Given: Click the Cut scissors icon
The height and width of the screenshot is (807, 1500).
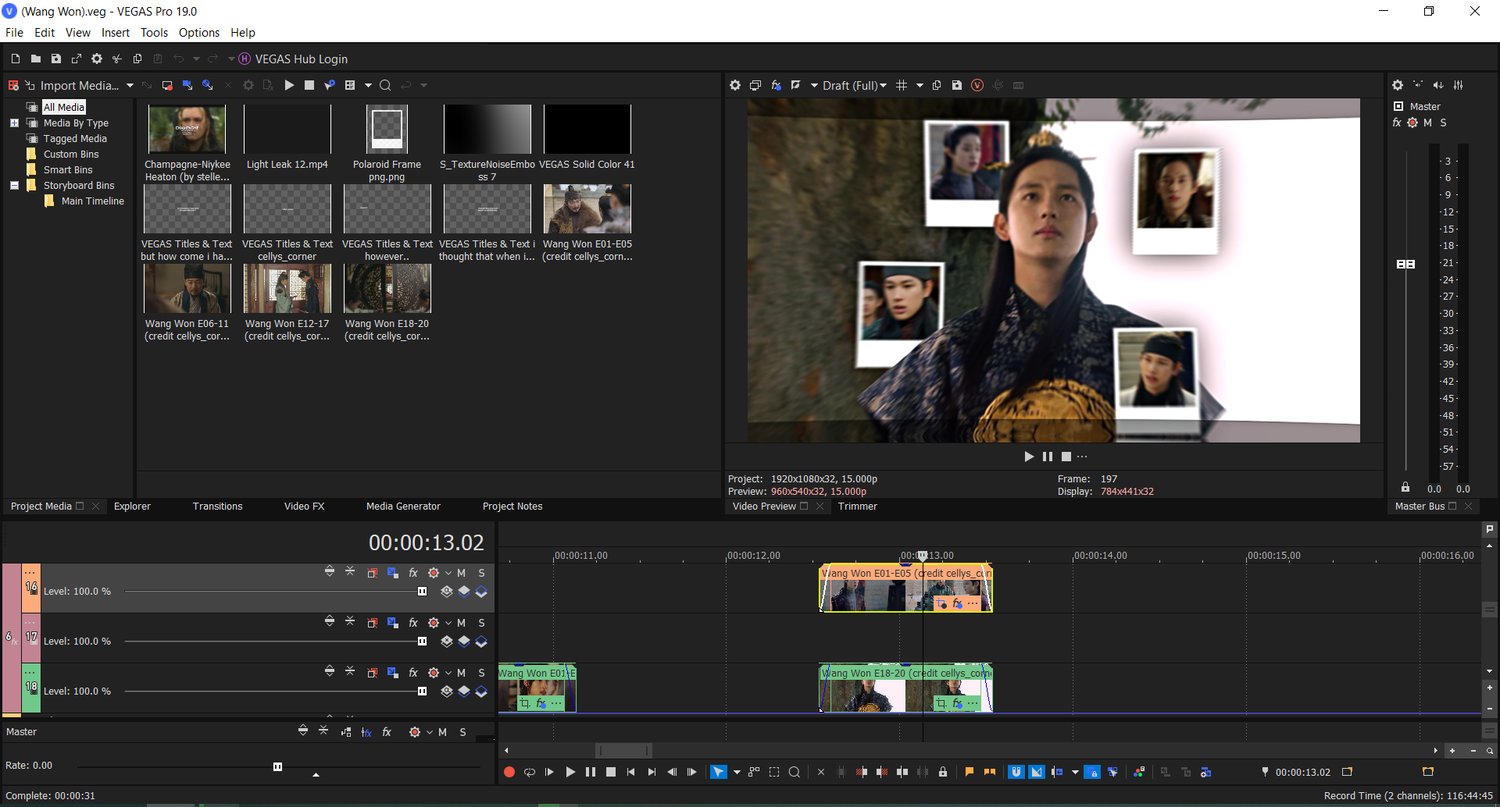Looking at the screenshot, I should (117, 59).
